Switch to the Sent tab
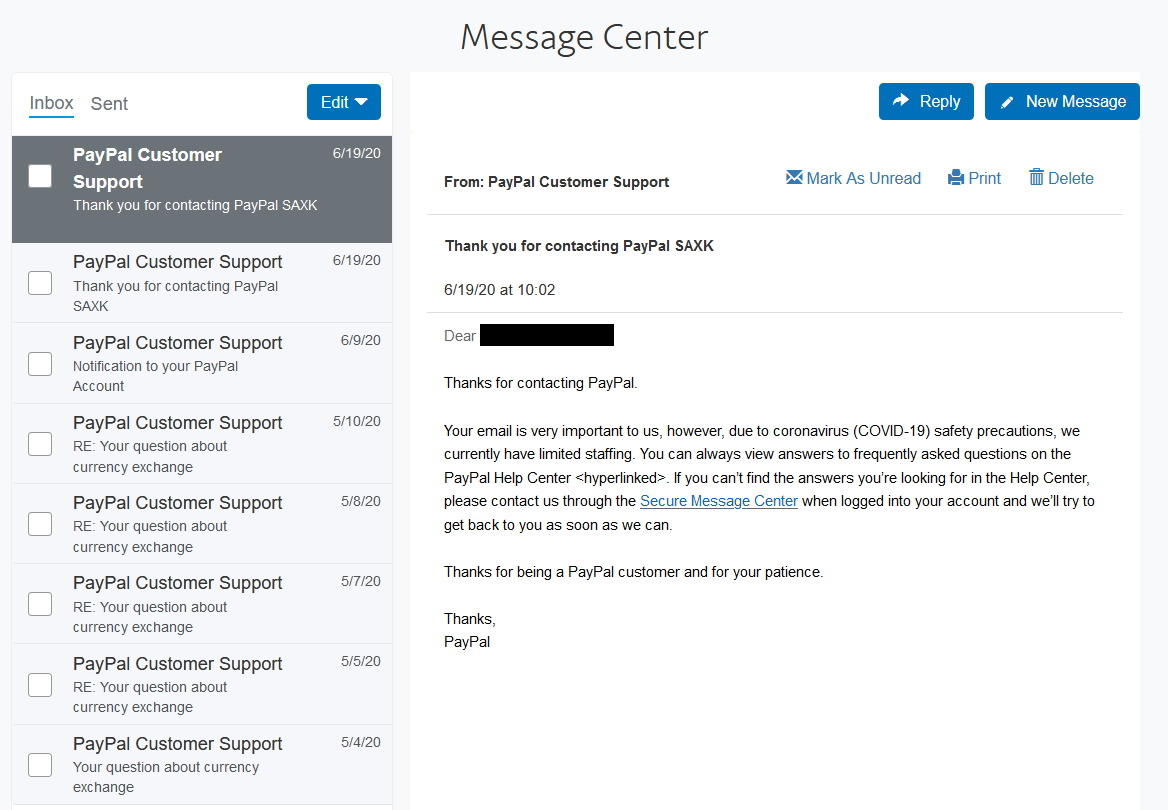Image resolution: width=1168 pixels, height=810 pixels. (109, 104)
